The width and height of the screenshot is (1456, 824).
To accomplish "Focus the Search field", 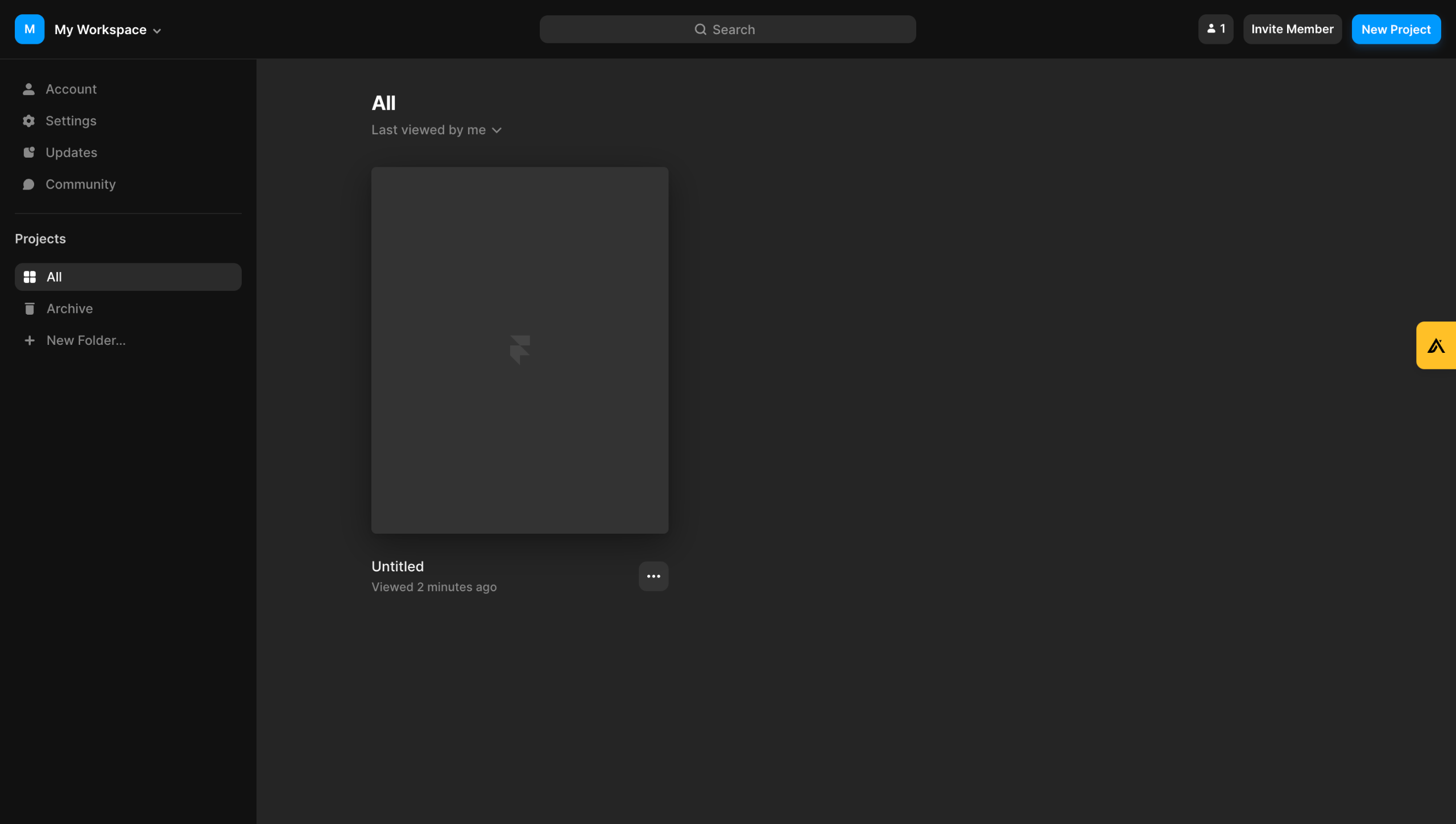I will coord(727,29).
